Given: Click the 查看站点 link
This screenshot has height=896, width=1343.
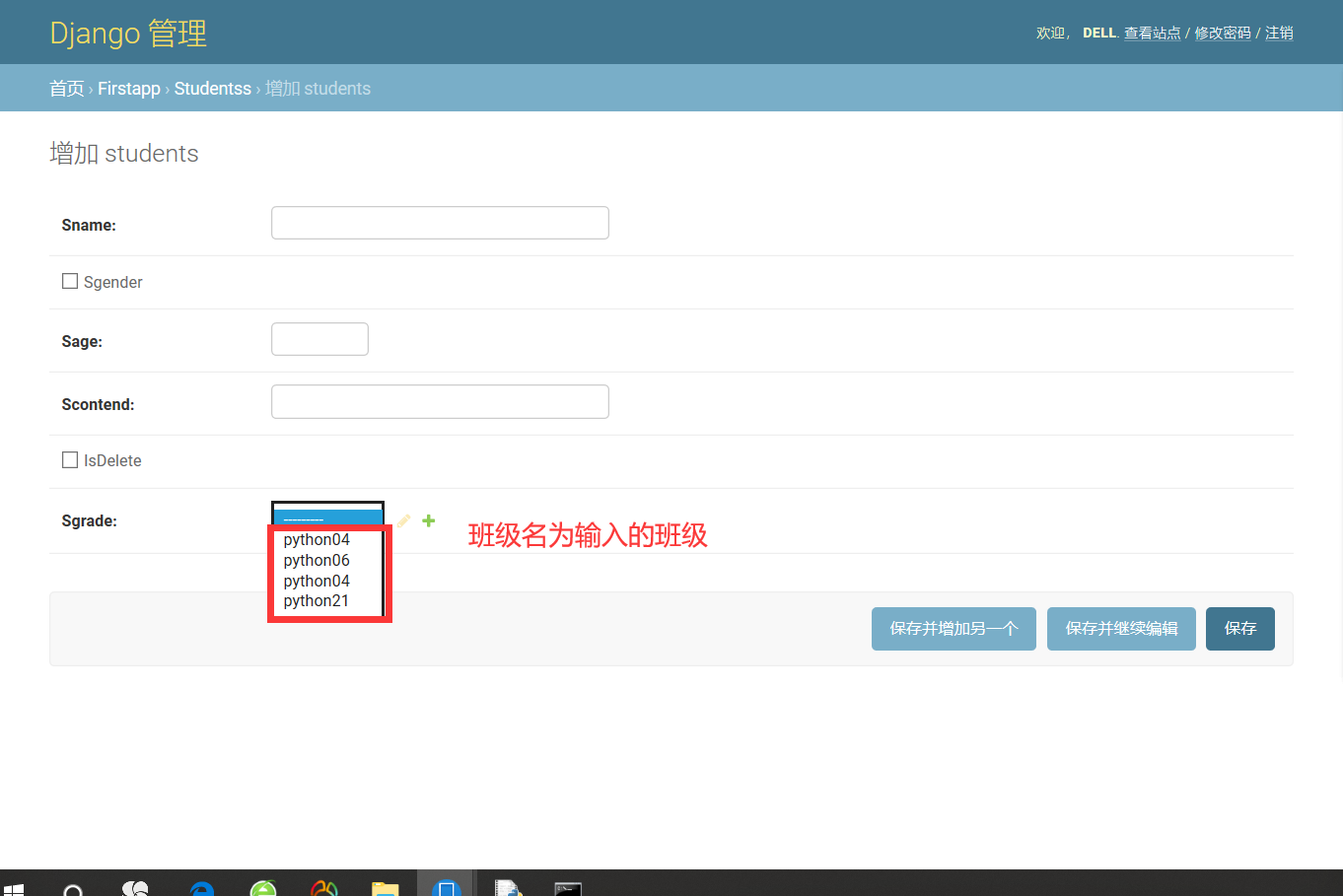Looking at the screenshot, I should pyautogui.click(x=1153, y=34).
